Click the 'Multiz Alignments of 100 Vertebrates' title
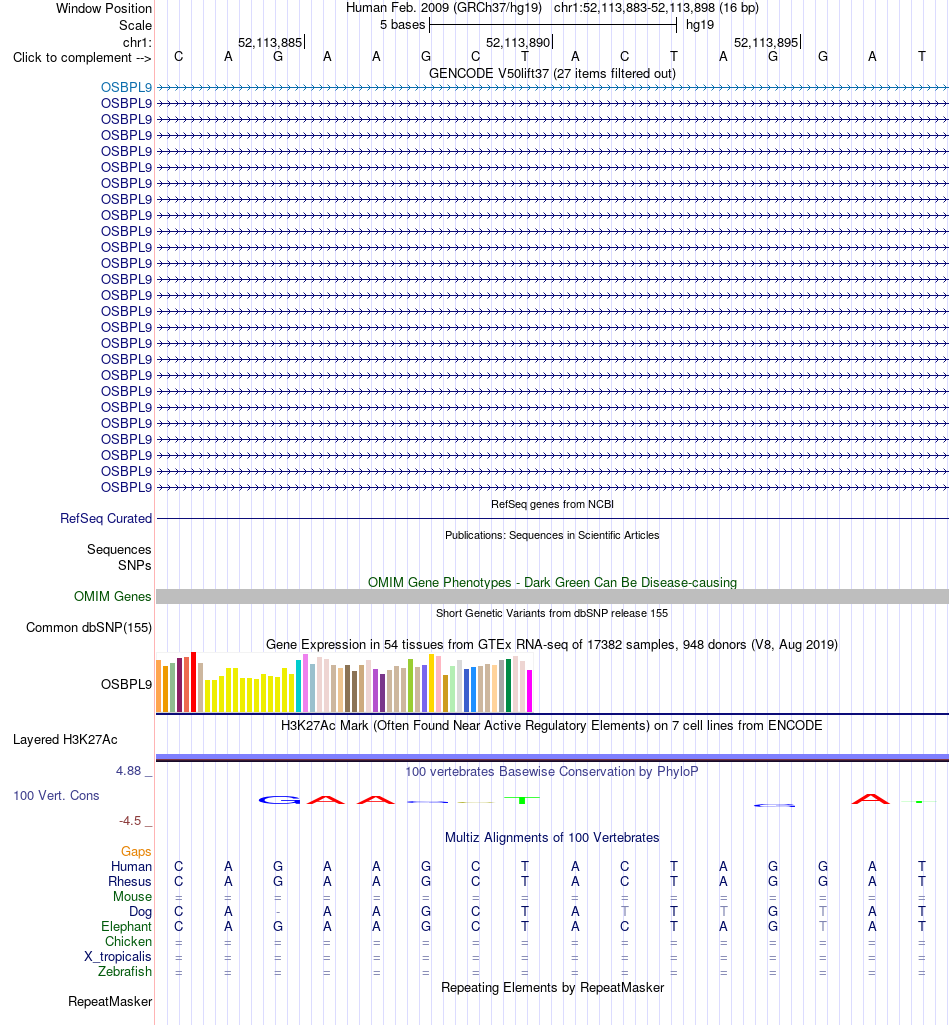This screenshot has height=1025, width=950. (x=552, y=837)
